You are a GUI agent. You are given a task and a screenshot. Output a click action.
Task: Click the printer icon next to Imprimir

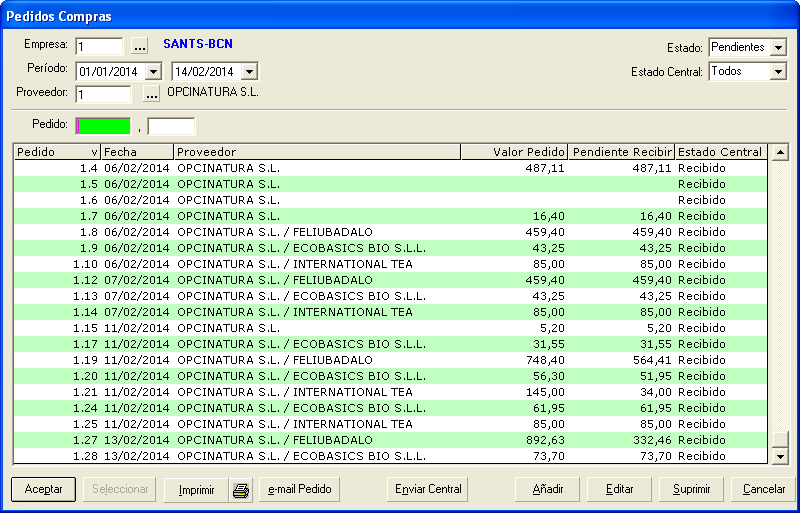241,490
